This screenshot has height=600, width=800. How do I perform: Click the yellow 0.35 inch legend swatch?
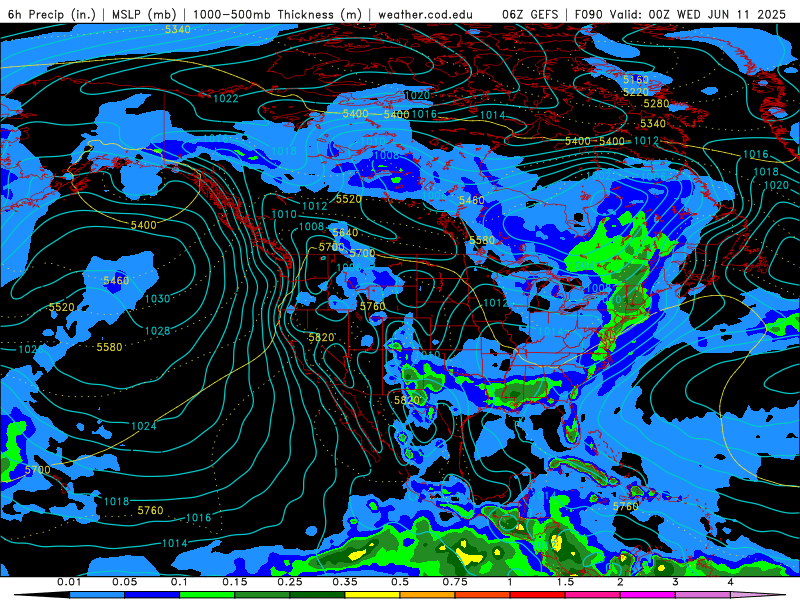[372, 595]
